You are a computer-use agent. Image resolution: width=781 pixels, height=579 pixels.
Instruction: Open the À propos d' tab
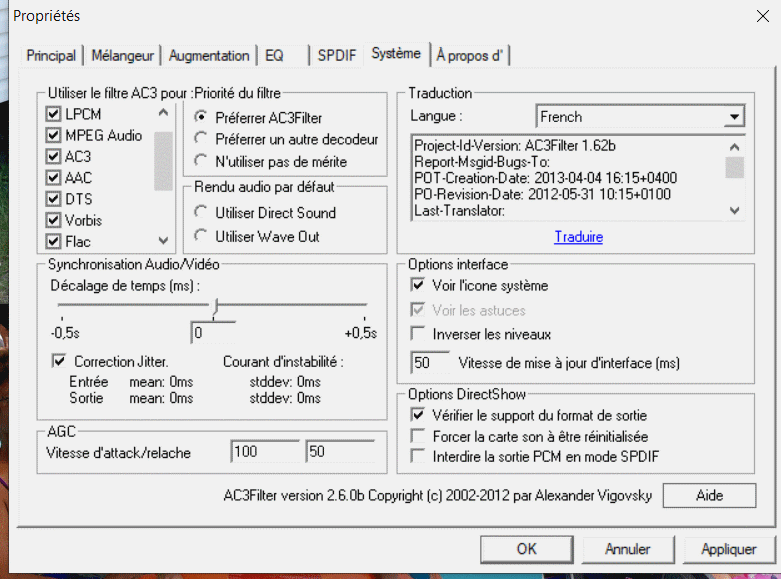point(470,55)
